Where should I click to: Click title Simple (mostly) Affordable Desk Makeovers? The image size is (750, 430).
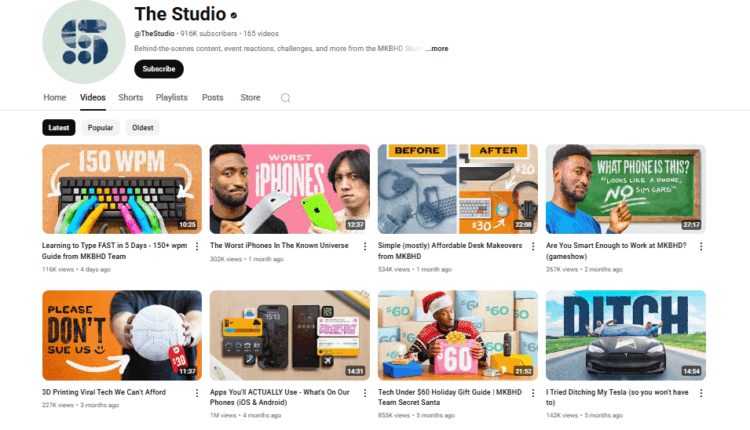click(x=450, y=251)
